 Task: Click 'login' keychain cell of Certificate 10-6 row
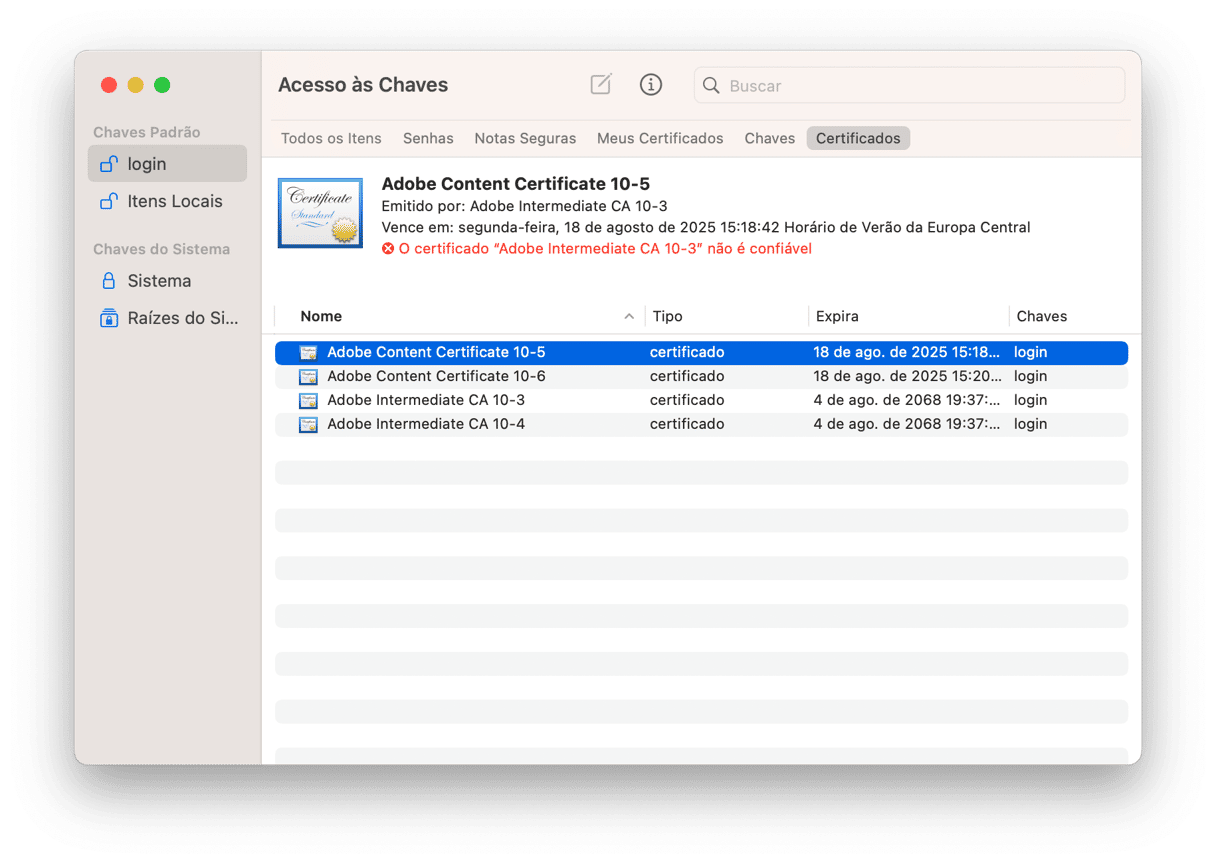point(1030,376)
